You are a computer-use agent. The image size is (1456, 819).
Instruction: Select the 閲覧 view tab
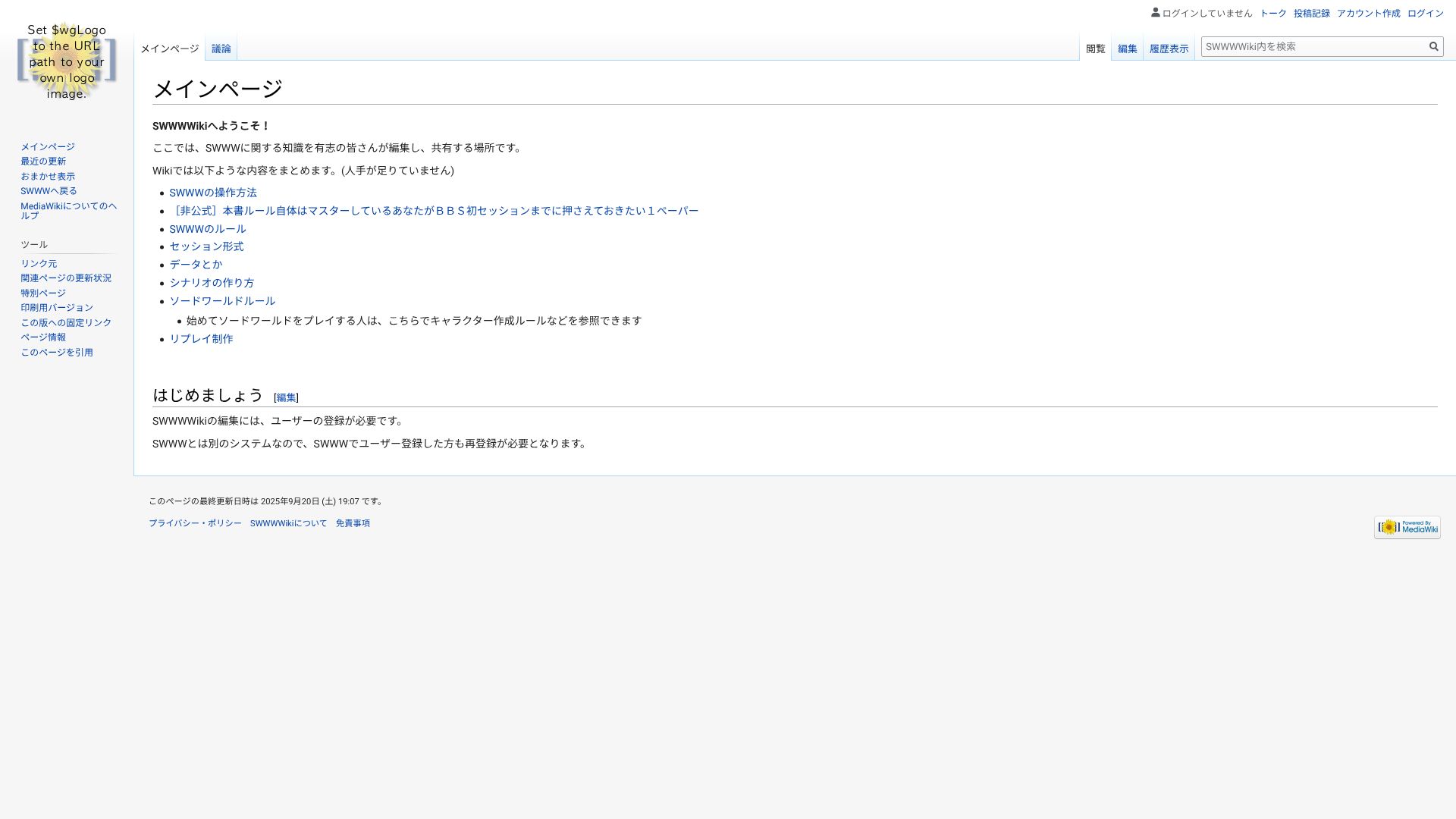1095,48
